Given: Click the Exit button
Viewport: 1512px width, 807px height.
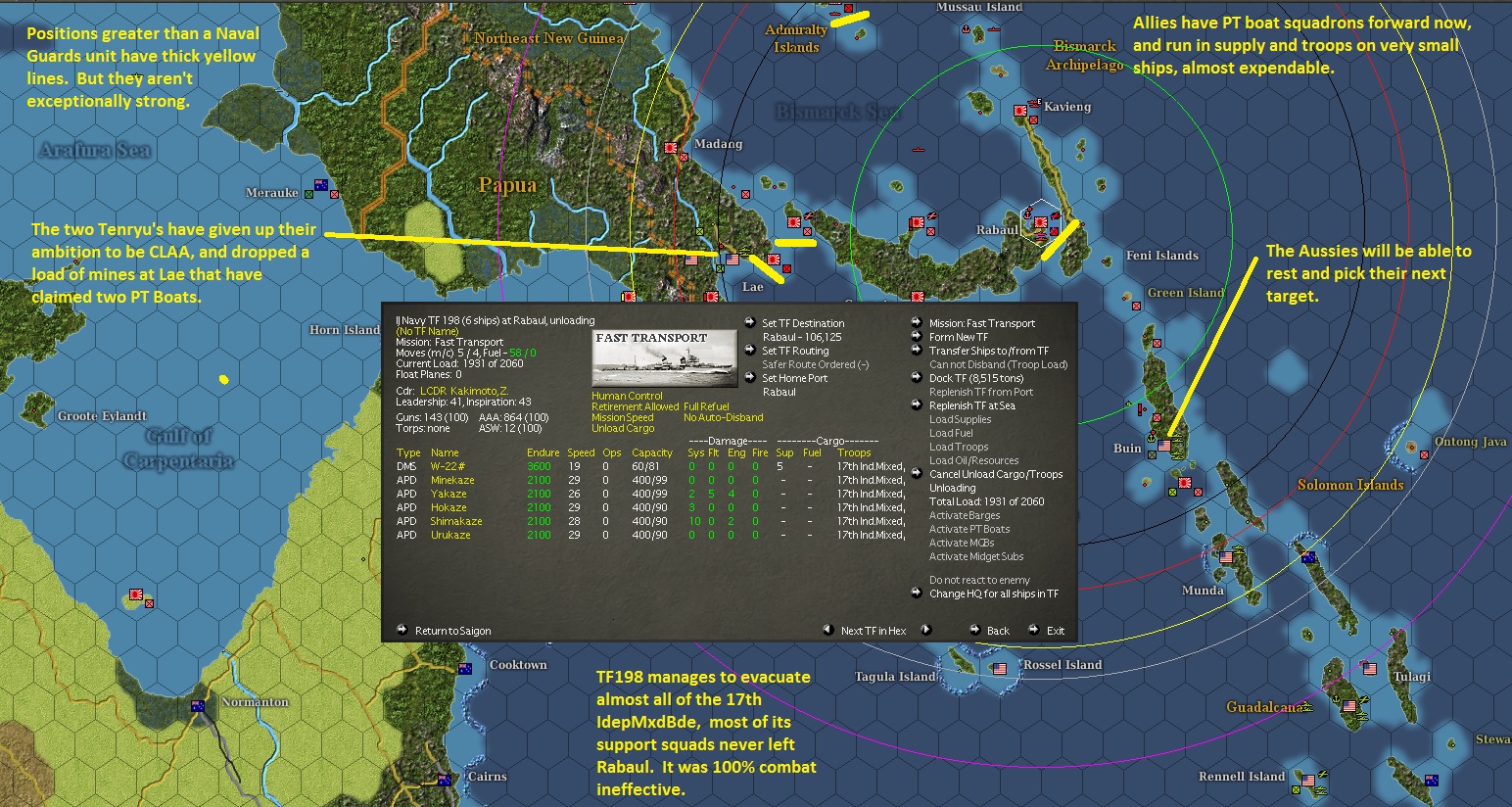Looking at the screenshot, I should tap(1056, 631).
